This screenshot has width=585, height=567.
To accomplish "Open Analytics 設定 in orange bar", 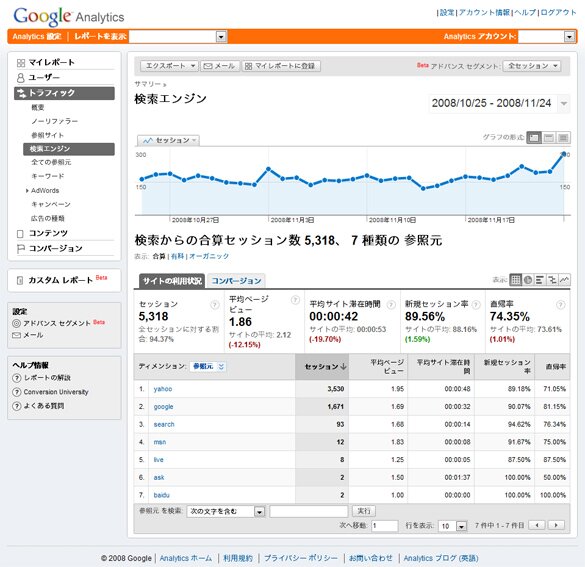I will (37, 37).
